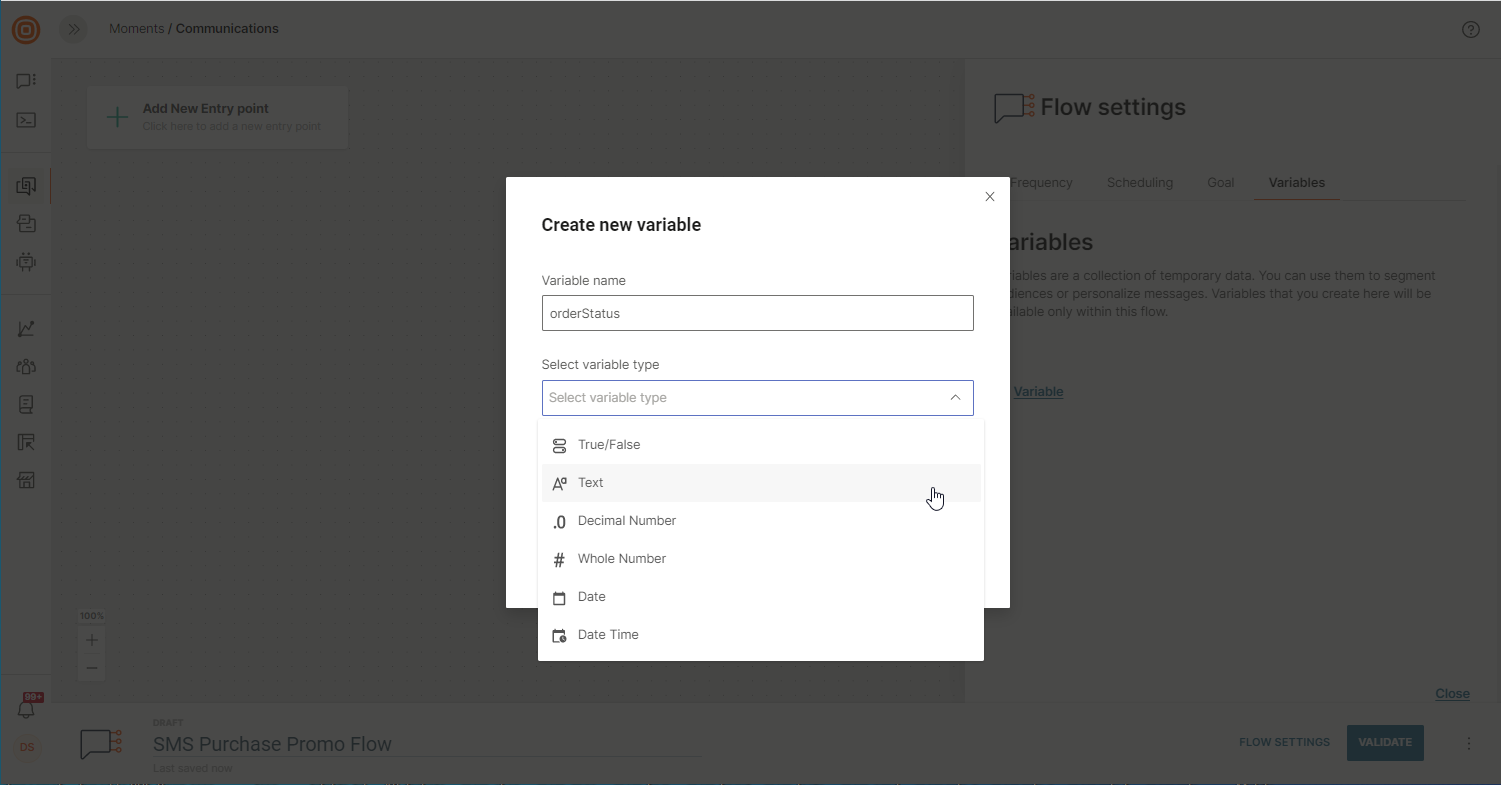Screen dimensions: 1501x785
Task: Select the Chatbot icon in the left sidebar
Action: 27,263
